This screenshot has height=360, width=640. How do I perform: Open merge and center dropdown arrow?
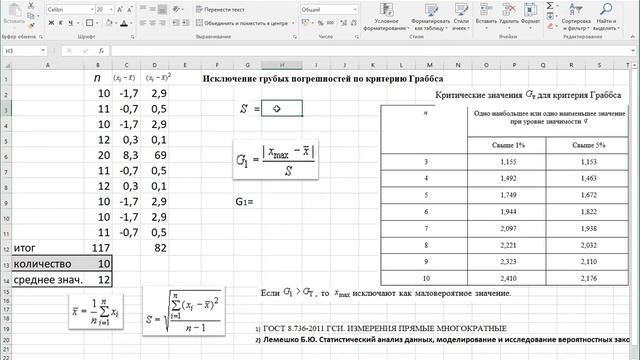pos(293,23)
